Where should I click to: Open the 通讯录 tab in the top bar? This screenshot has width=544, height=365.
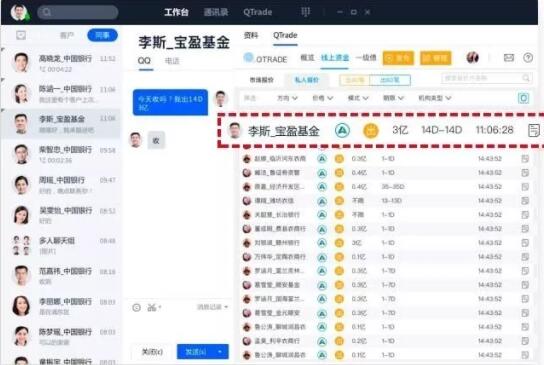[216, 12]
